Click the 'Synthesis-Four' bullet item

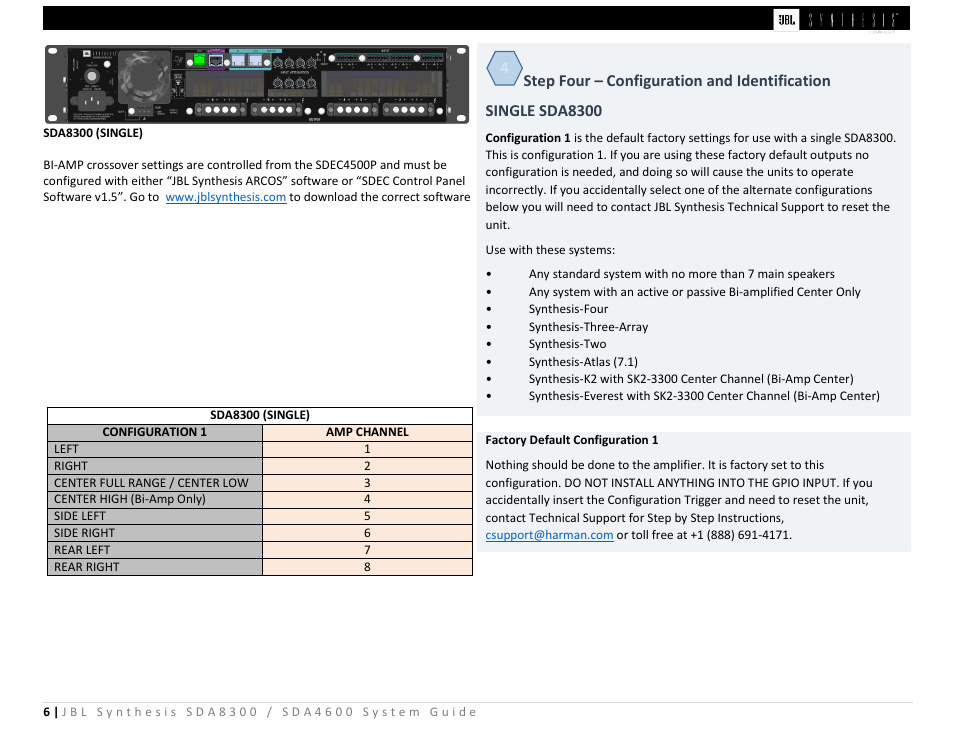(x=568, y=309)
